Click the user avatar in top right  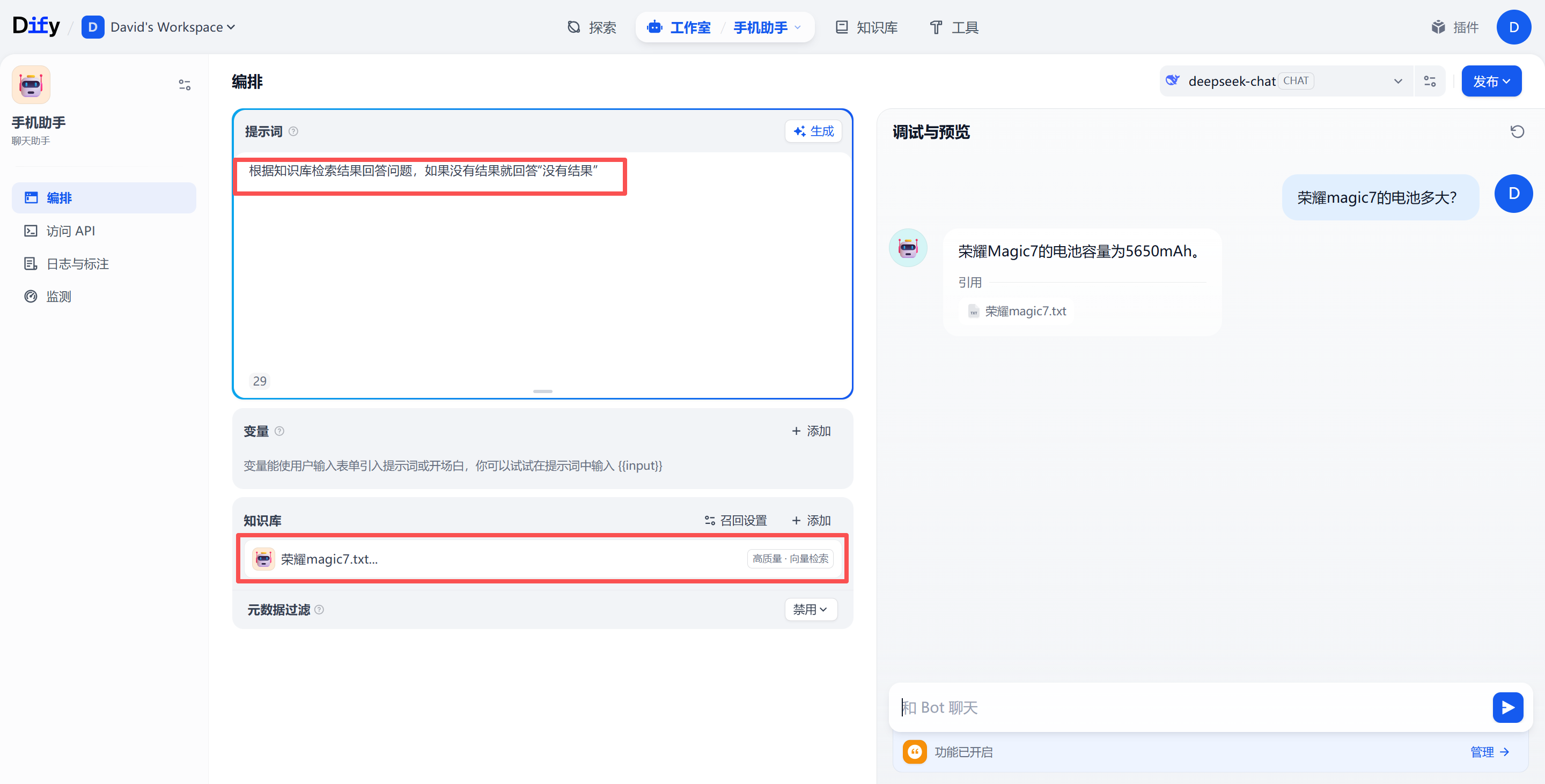click(x=1513, y=27)
